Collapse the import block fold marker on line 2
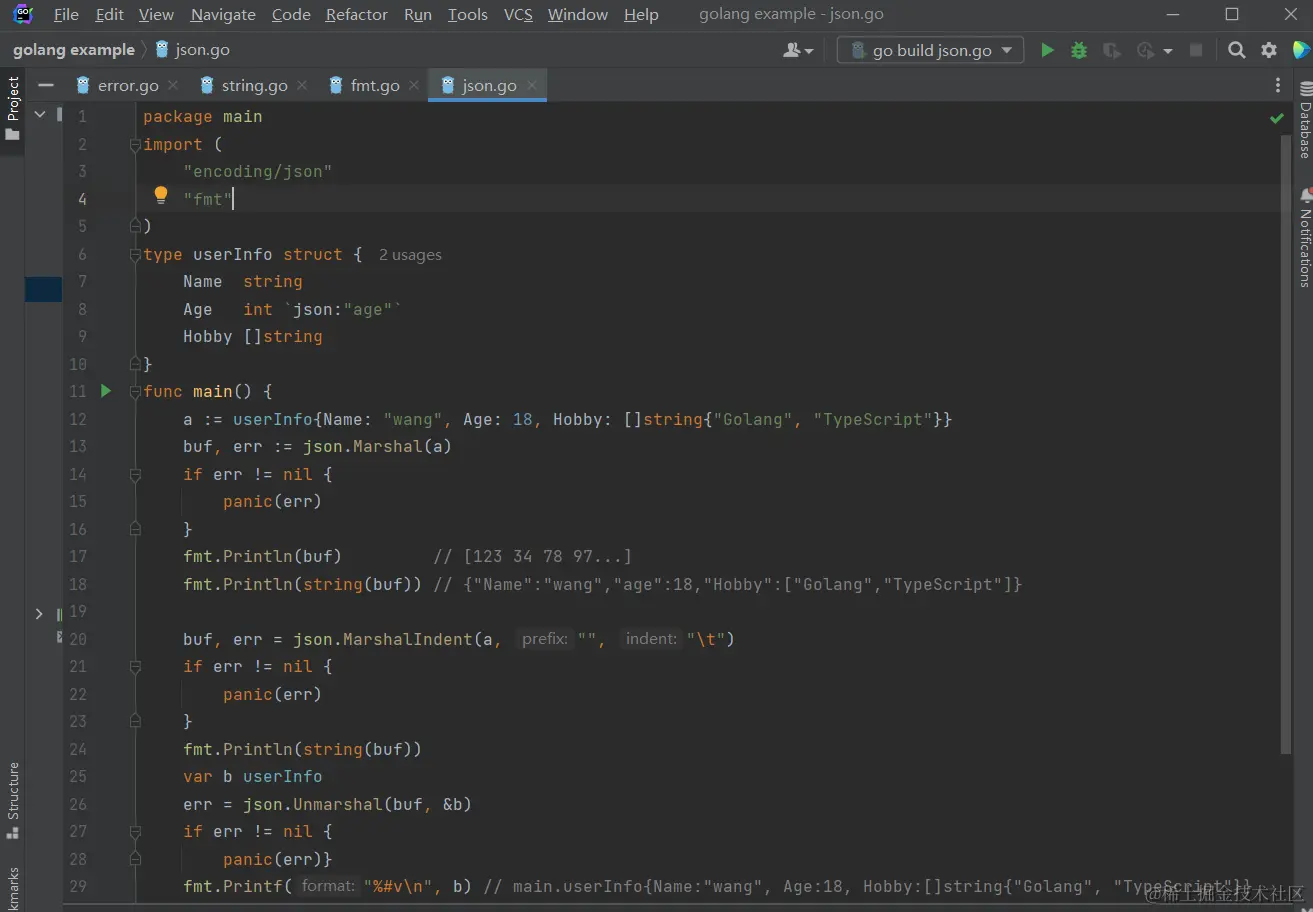This screenshot has height=912, width=1313. [135, 145]
